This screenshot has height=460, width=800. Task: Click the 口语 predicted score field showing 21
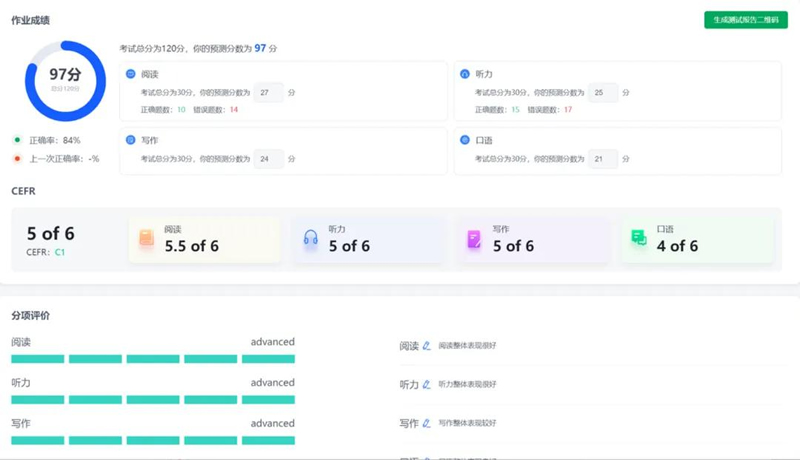point(603,158)
